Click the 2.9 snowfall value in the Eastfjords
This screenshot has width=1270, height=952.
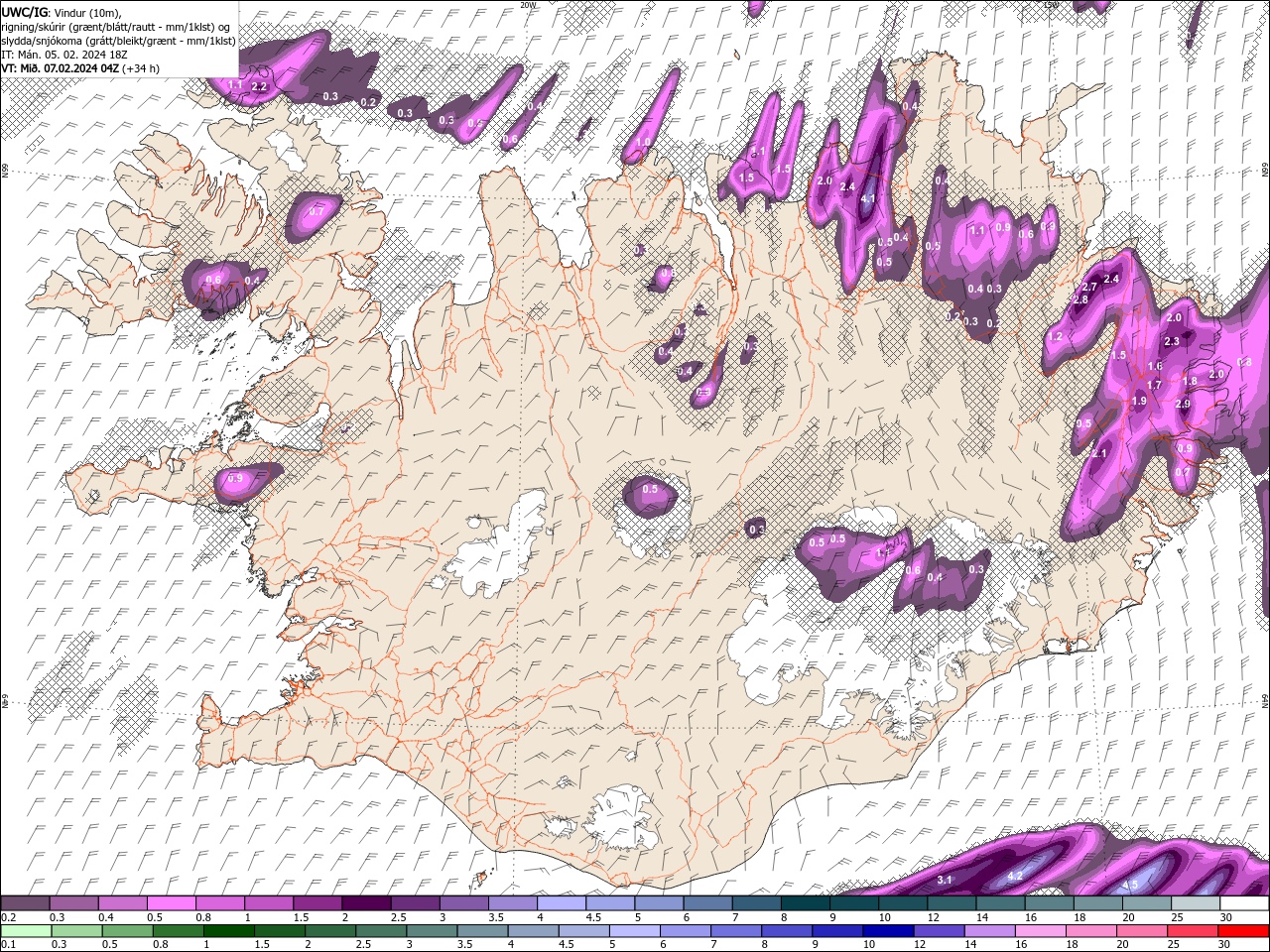point(1183,405)
